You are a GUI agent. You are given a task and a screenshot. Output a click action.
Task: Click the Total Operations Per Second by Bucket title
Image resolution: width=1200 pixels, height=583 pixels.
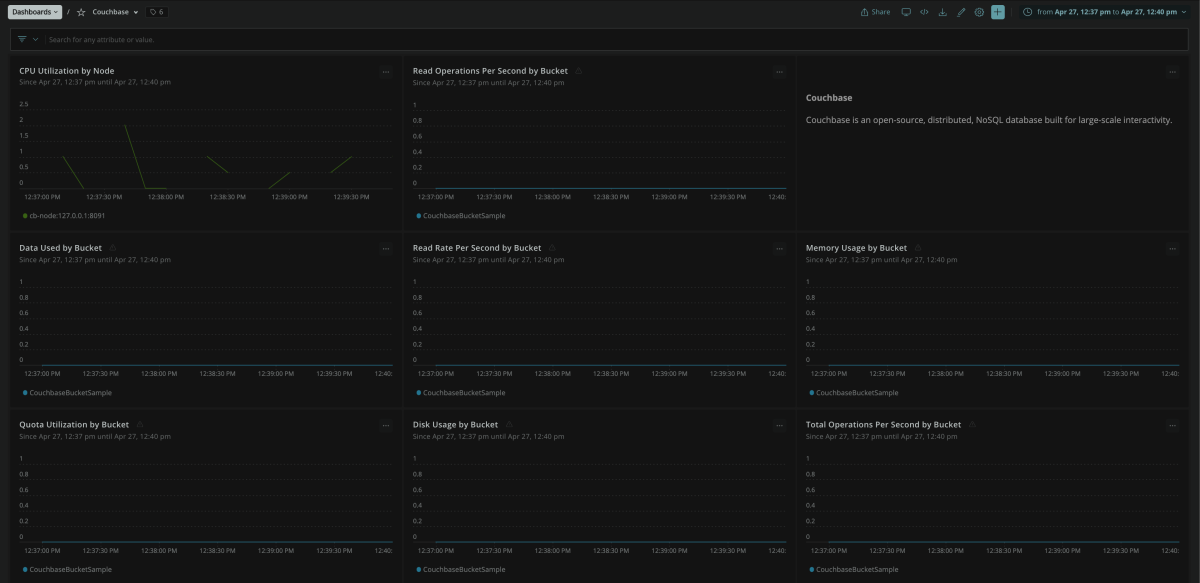point(884,424)
